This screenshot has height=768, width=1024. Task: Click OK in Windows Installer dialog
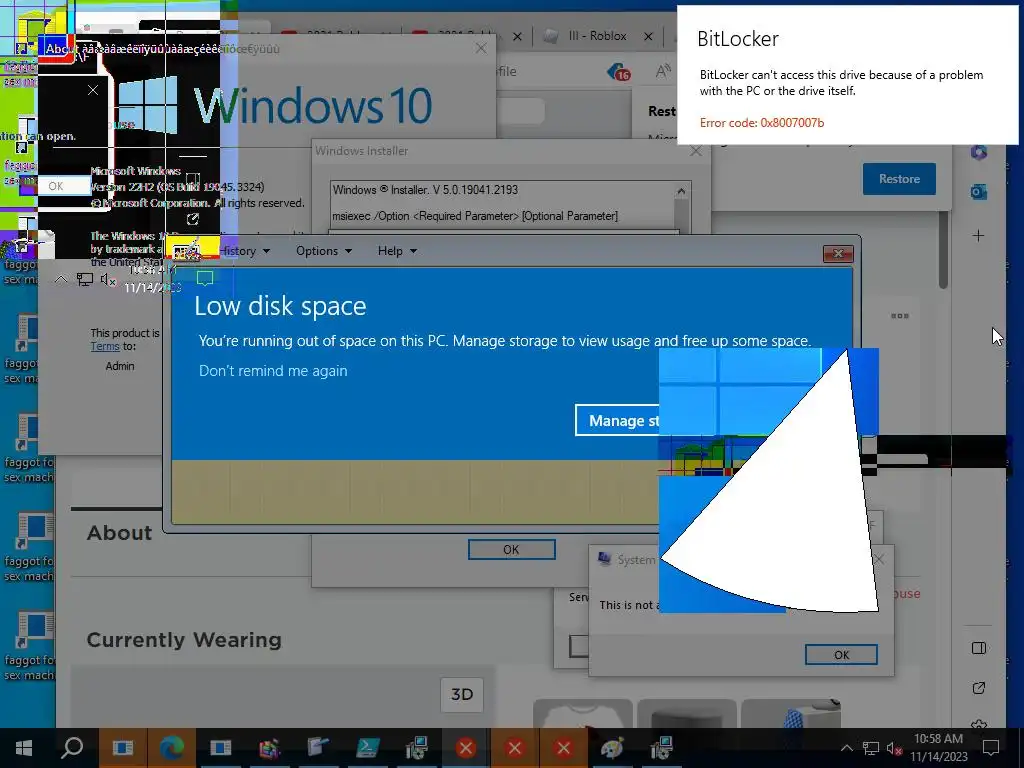tap(511, 550)
